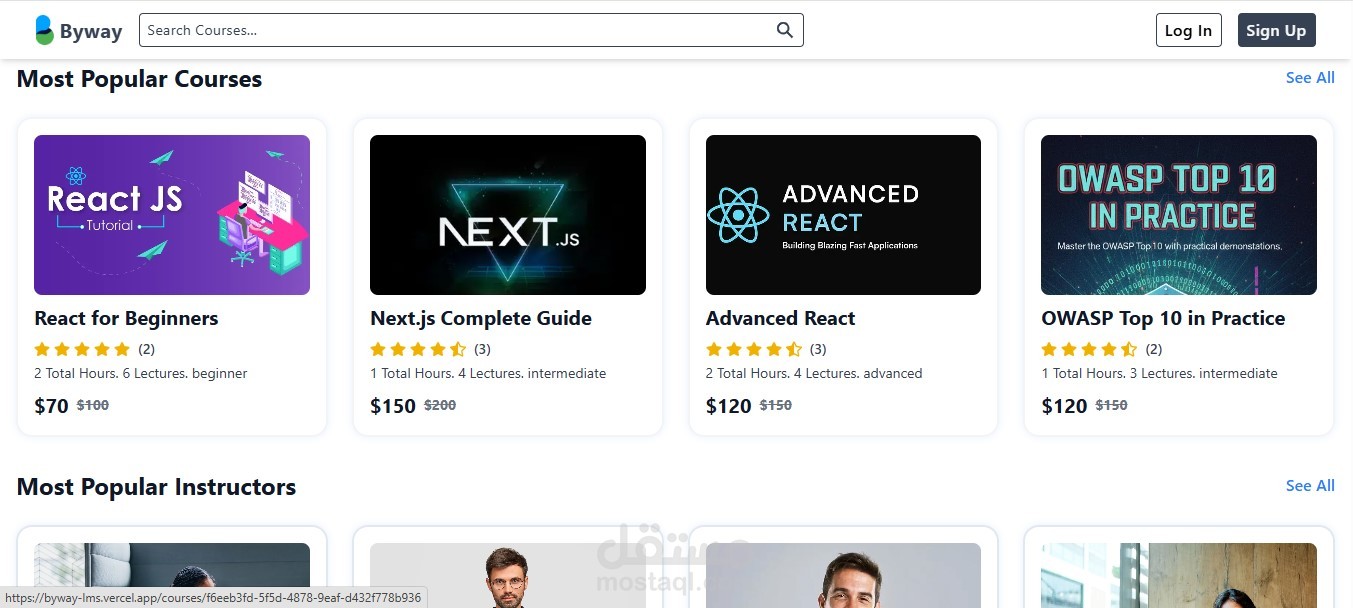This screenshot has height=608, width=1353.
Task: Click the star rating of React for Beginners
Action: [x=82, y=349]
